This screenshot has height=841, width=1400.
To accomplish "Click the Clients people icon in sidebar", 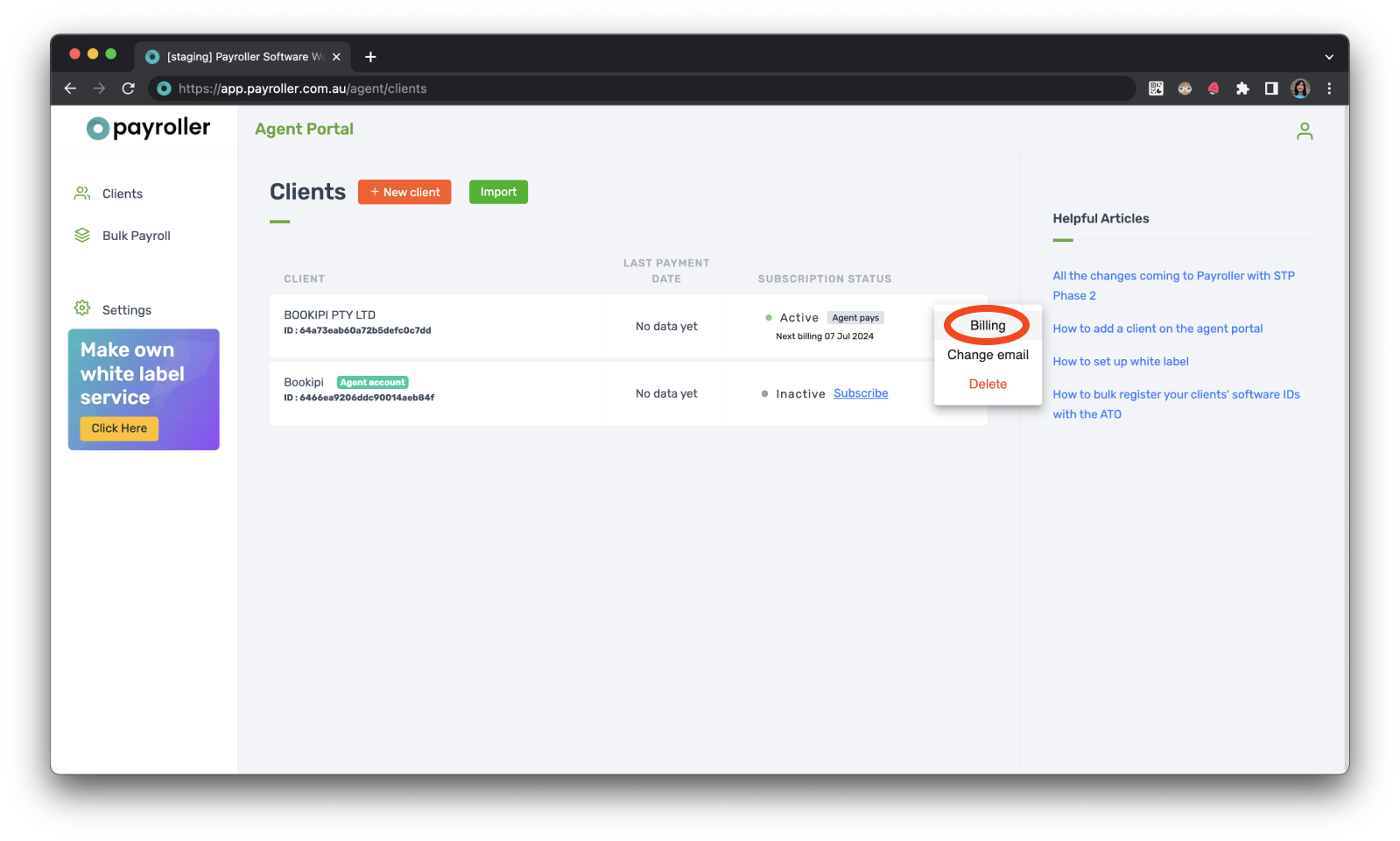I will click(x=82, y=193).
